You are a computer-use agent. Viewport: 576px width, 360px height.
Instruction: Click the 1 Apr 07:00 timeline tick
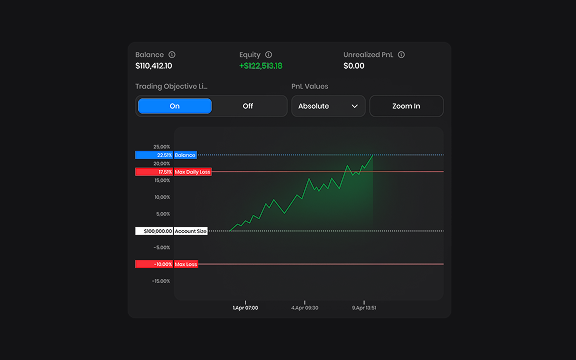[245, 308]
